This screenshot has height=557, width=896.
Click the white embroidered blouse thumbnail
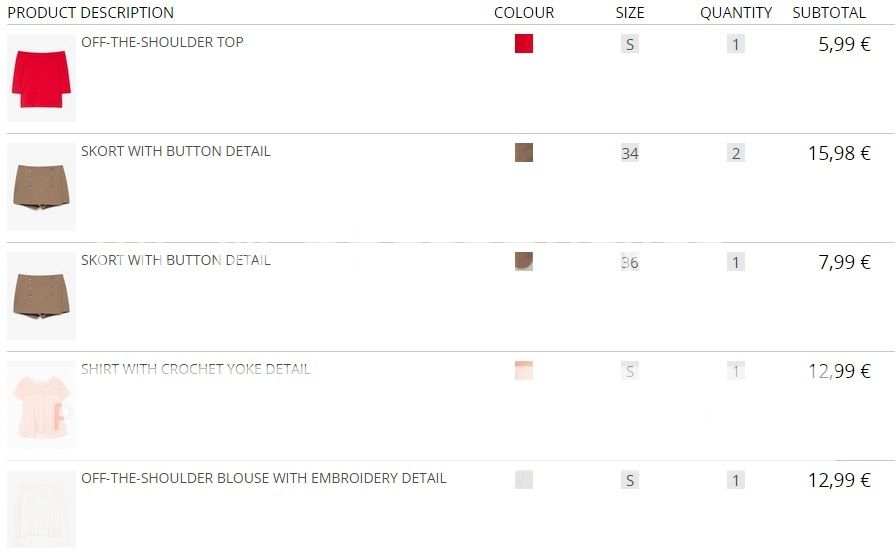[x=41, y=508]
